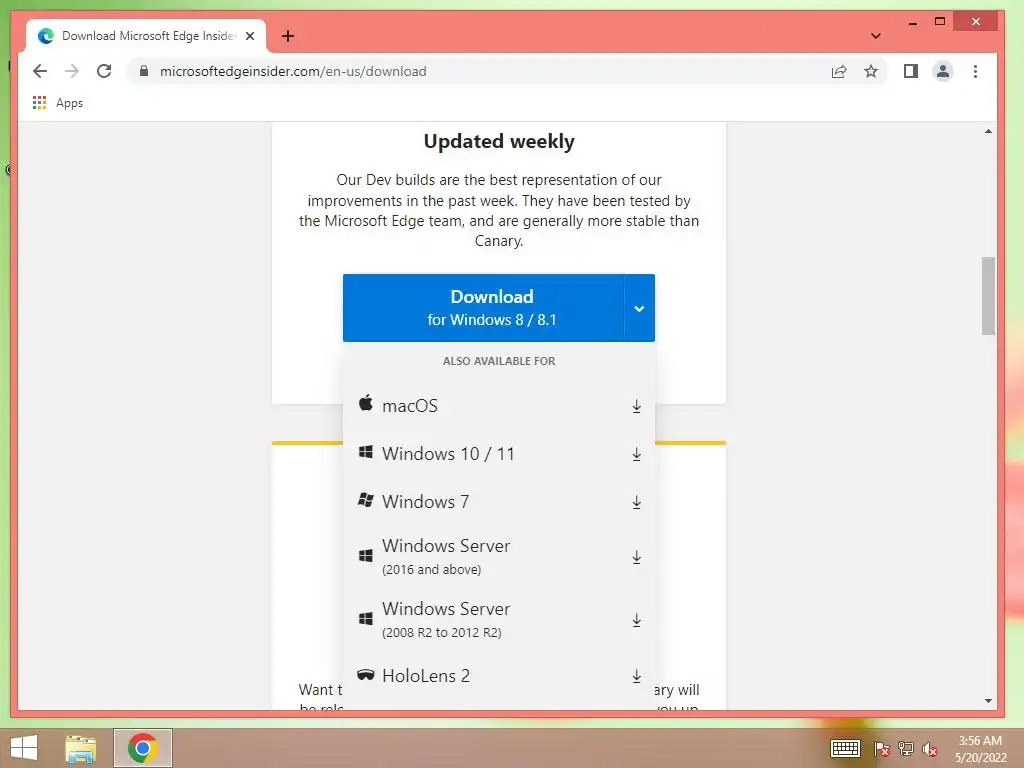The height and width of the screenshot is (768, 1024).
Task: Click the share page icon in the address bar
Action: click(839, 71)
